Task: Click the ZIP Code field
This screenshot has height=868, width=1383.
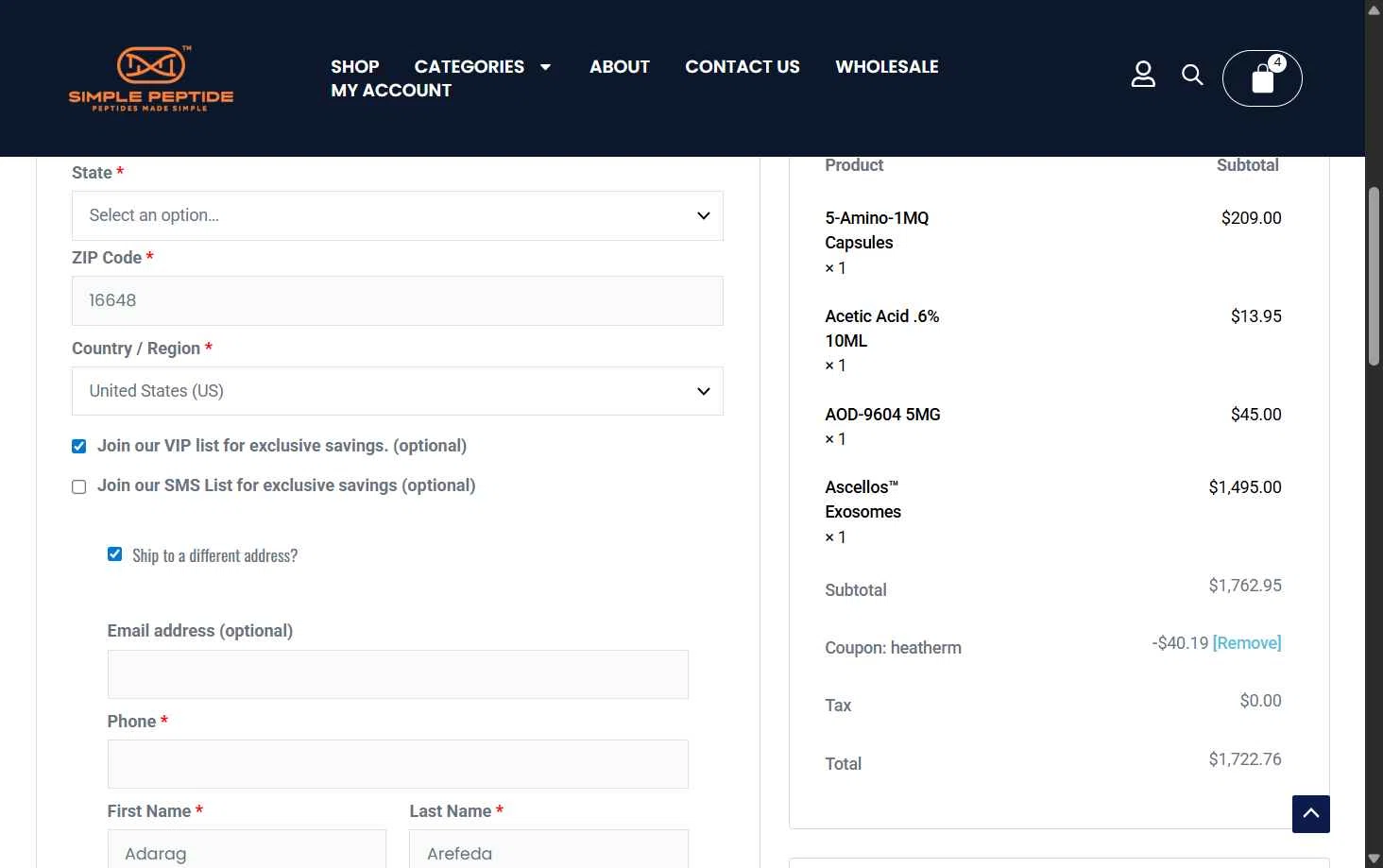Action: point(398,300)
